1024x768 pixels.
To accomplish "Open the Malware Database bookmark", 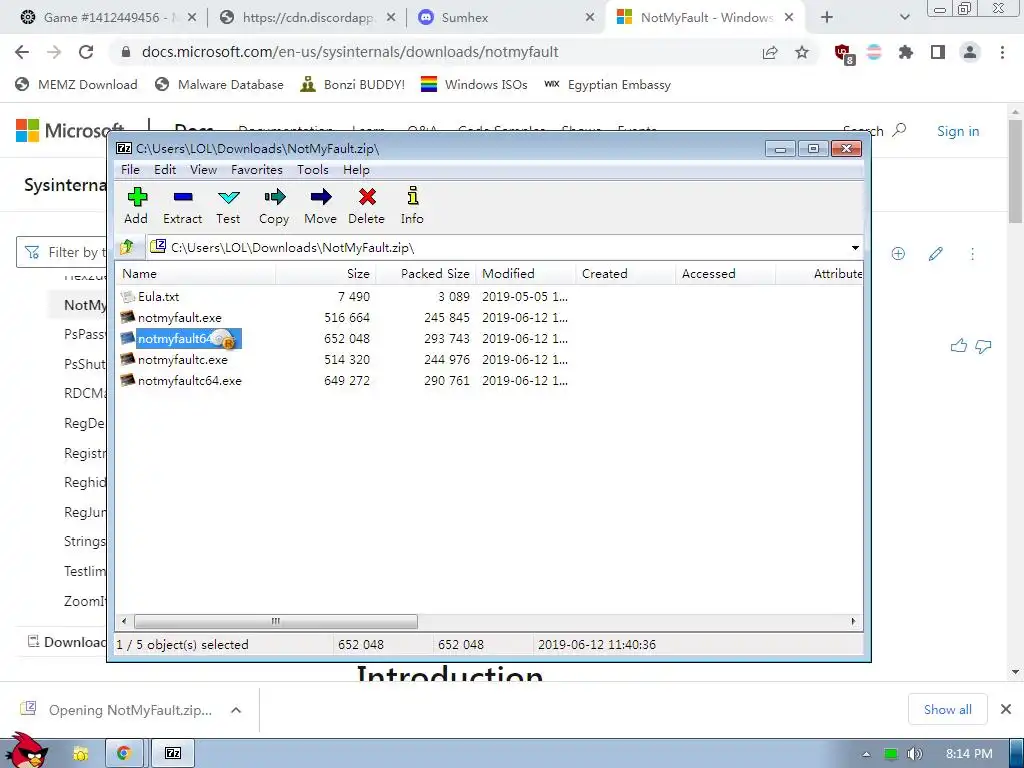I will 219,84.
